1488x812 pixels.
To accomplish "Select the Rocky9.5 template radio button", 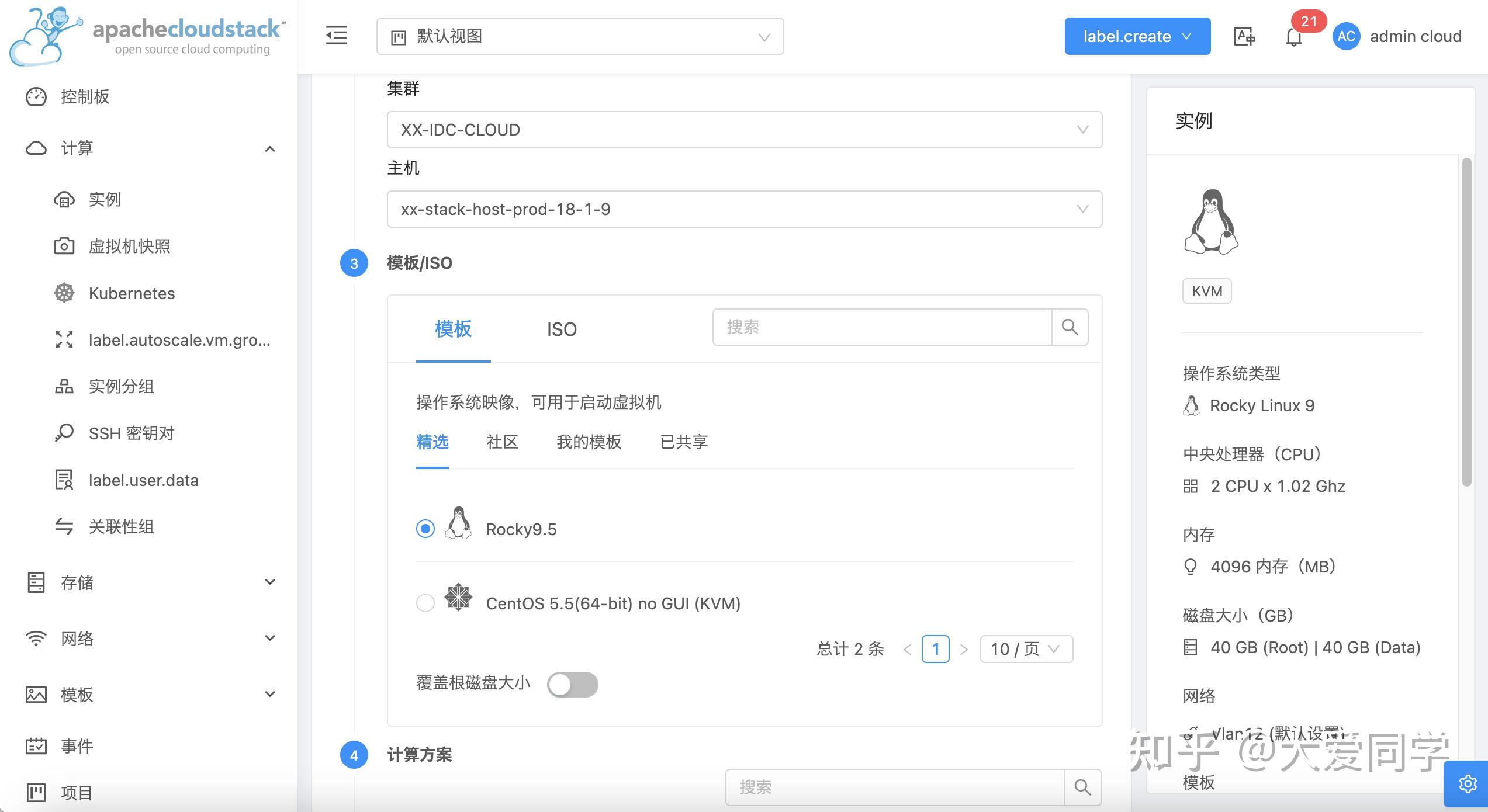I will tap(425, 529).
